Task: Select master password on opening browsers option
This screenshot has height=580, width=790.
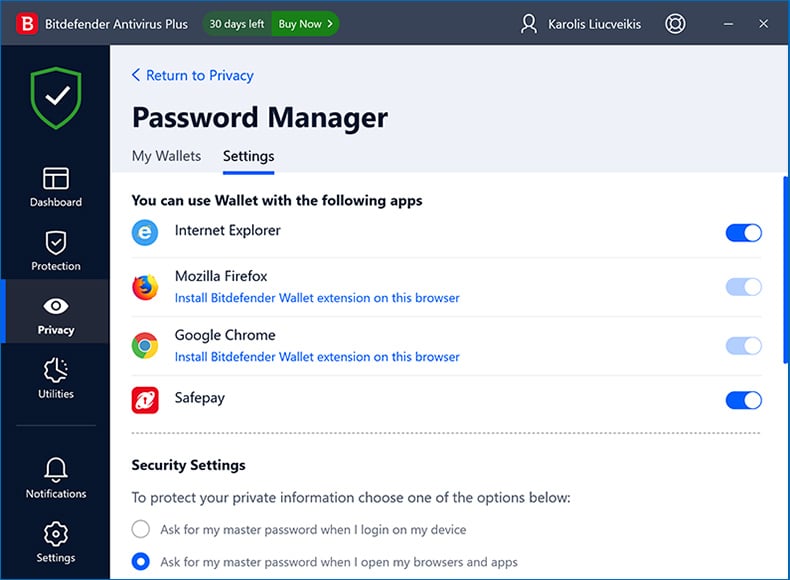Action: (x=141, y=561)
